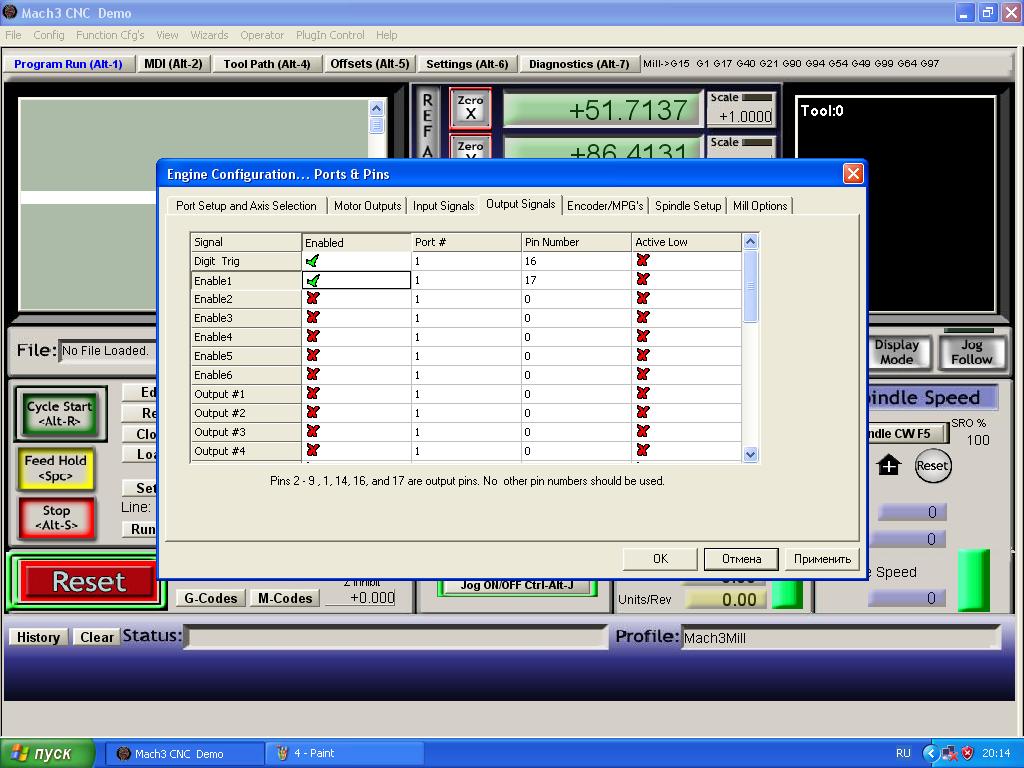Image resolution: width=1024 pixels, height=768 pixels.
Task: Open the G-Codes reference button
Action: [x=210, y=598]
